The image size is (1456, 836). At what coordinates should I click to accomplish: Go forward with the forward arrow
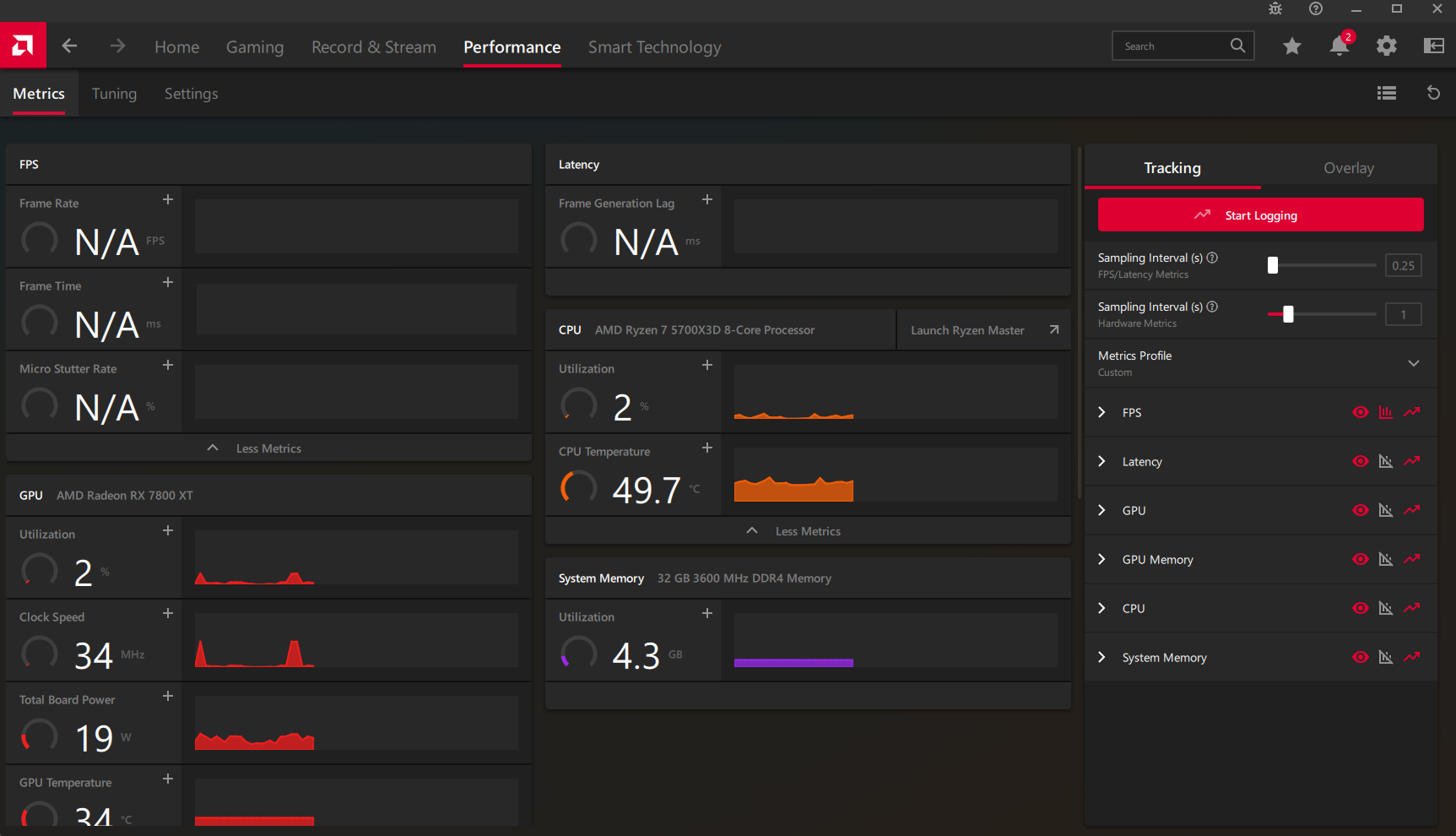117,46
